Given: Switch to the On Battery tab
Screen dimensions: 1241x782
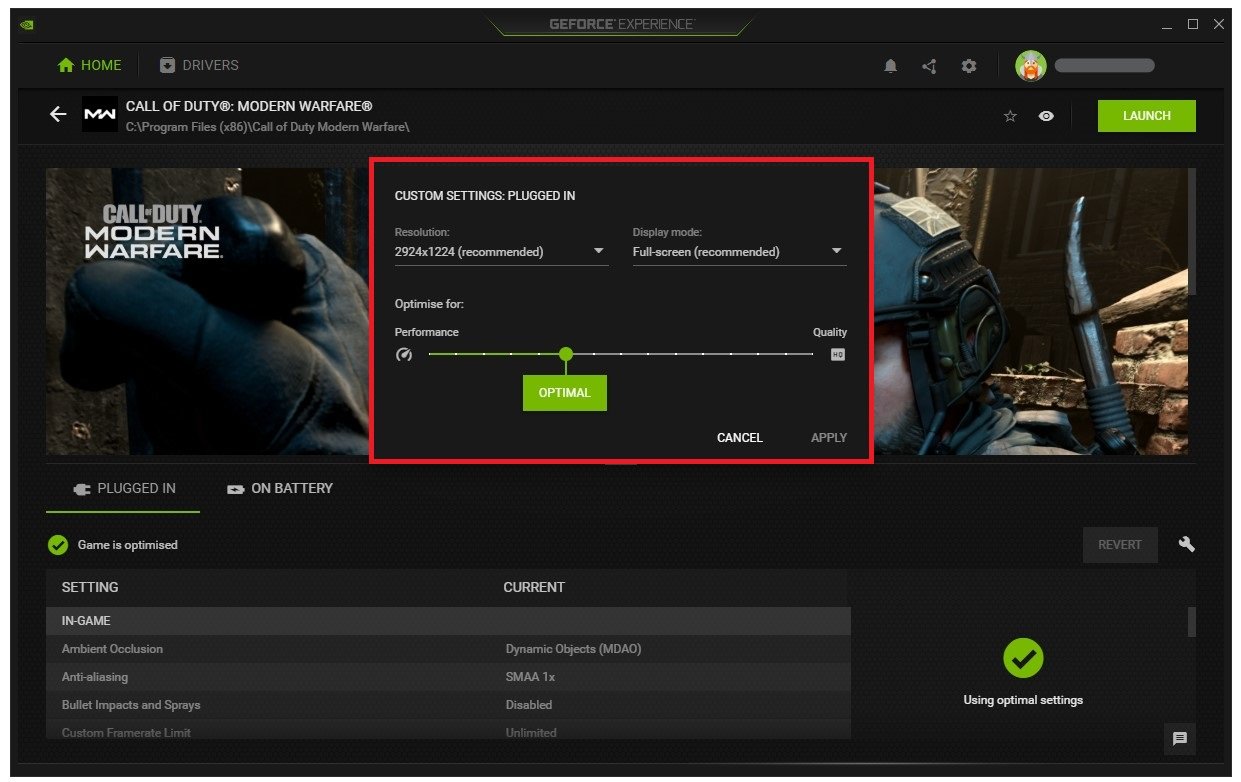Looking at the screenshot, I should [x=280, y=489].
